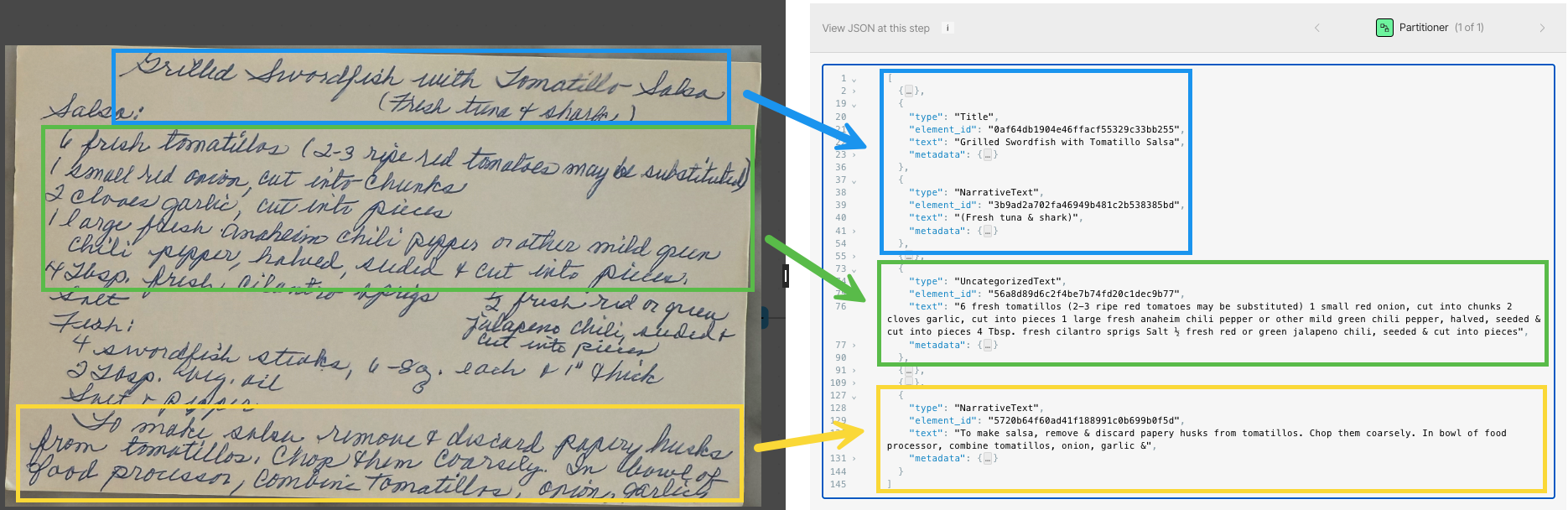Expand the metadata fold at line 77
1568x510 pixels.
coord(854,346)
